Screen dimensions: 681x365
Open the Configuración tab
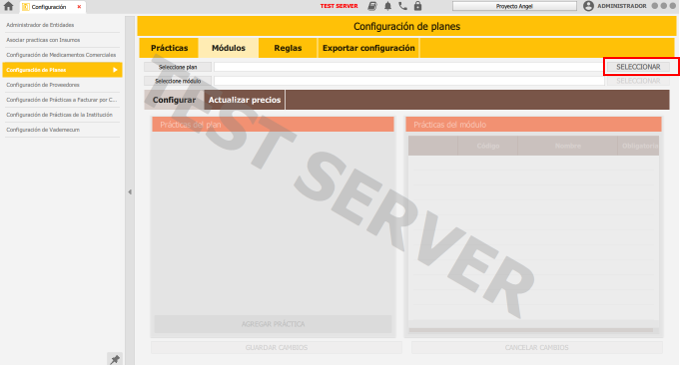[x=48, y=7]
